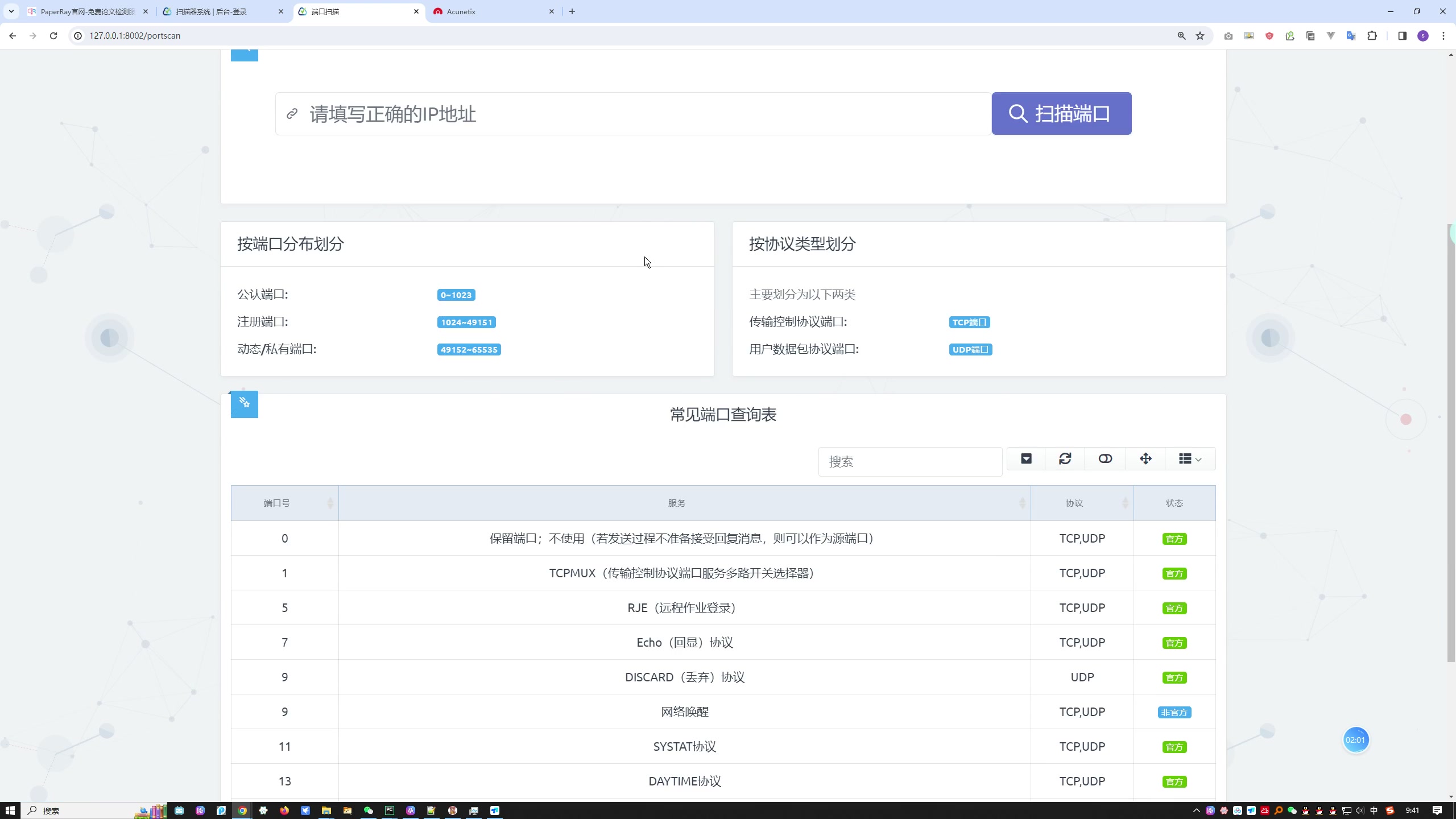1456x819 pixels.
Task: Click the 官方 badge in DISCARD row
Action: pos(1174,678)
